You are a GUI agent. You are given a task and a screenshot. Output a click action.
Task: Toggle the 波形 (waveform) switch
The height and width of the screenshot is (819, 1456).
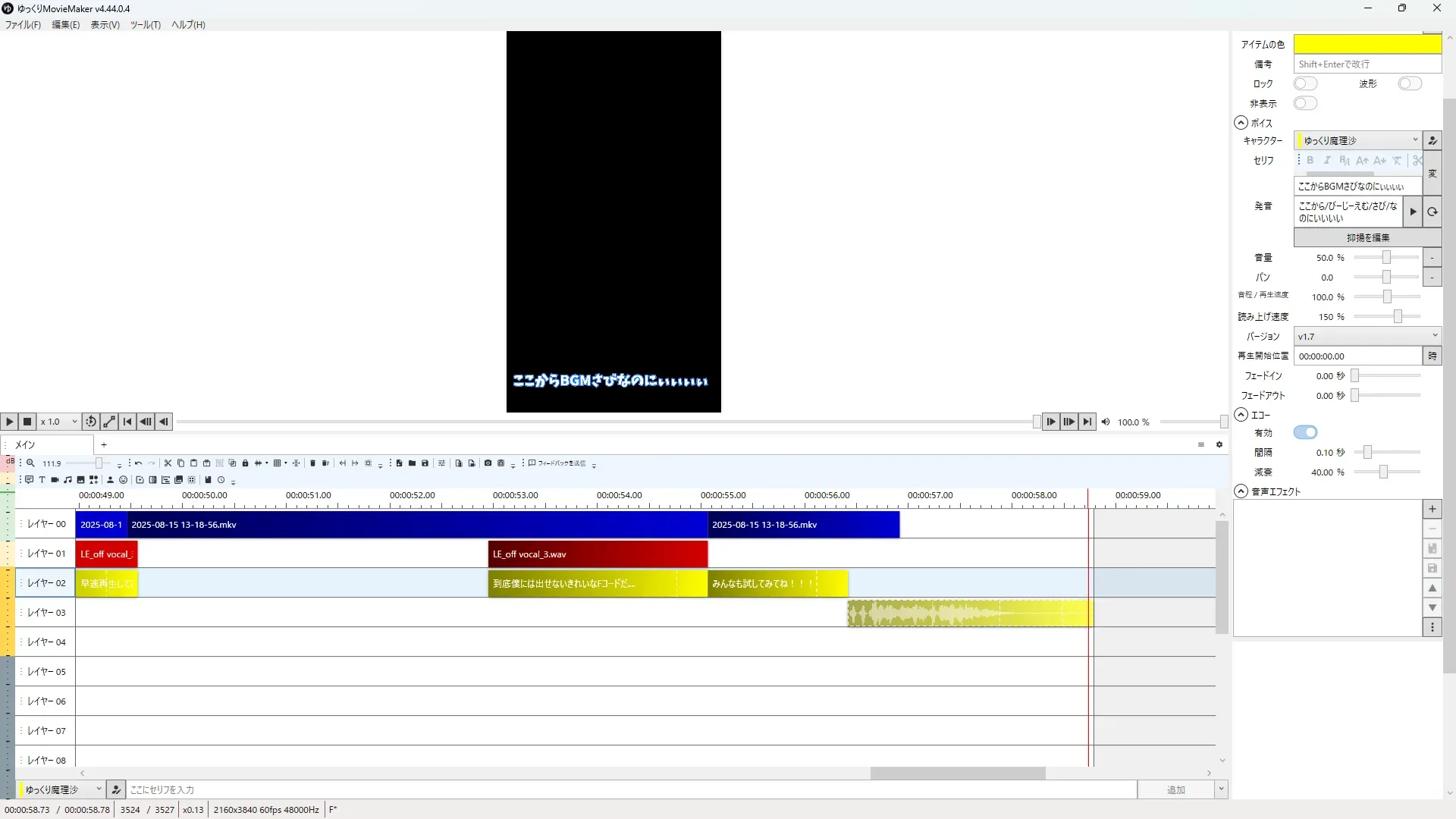(x=1409, y=83)
